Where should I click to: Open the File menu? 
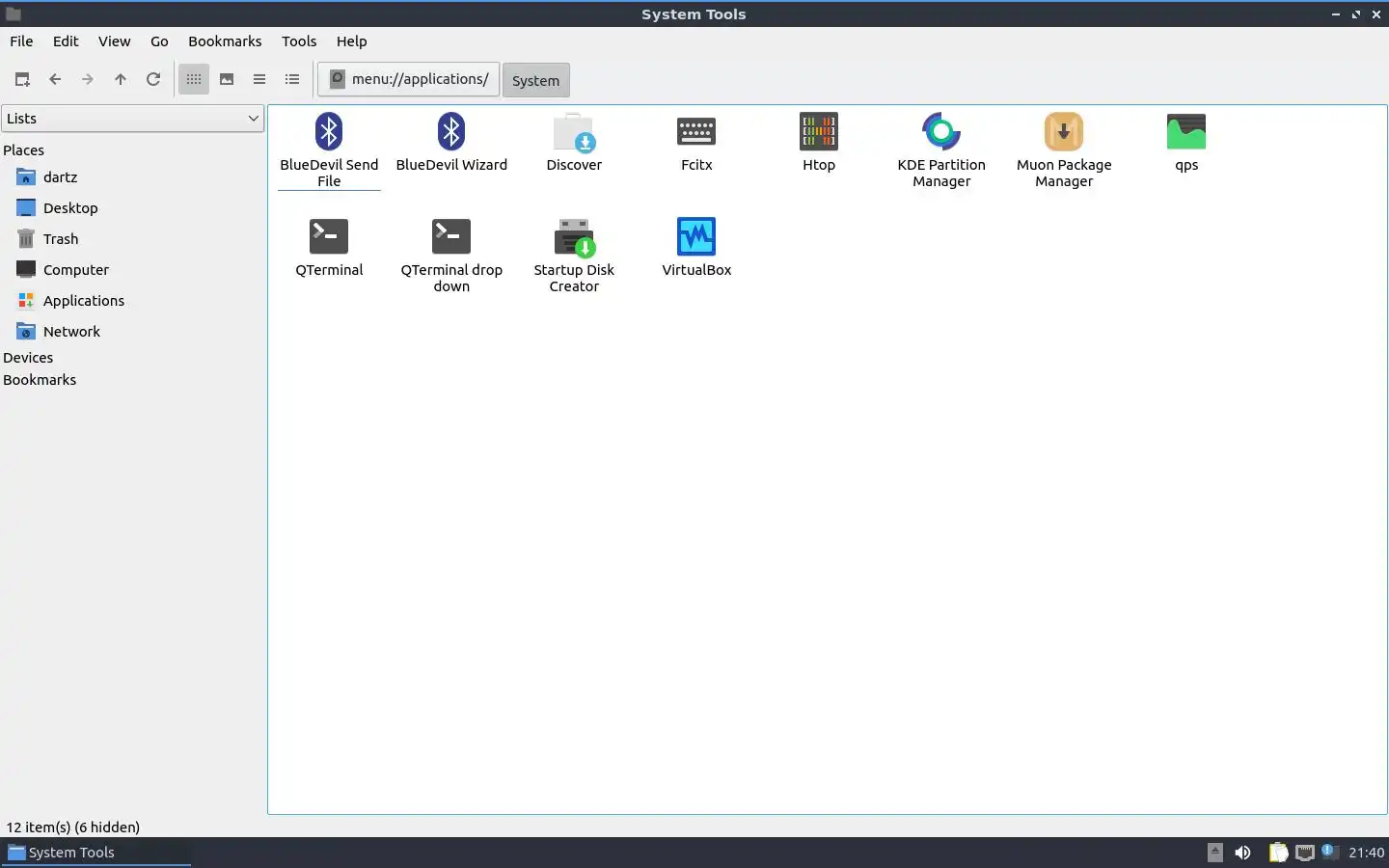(21, 41)
